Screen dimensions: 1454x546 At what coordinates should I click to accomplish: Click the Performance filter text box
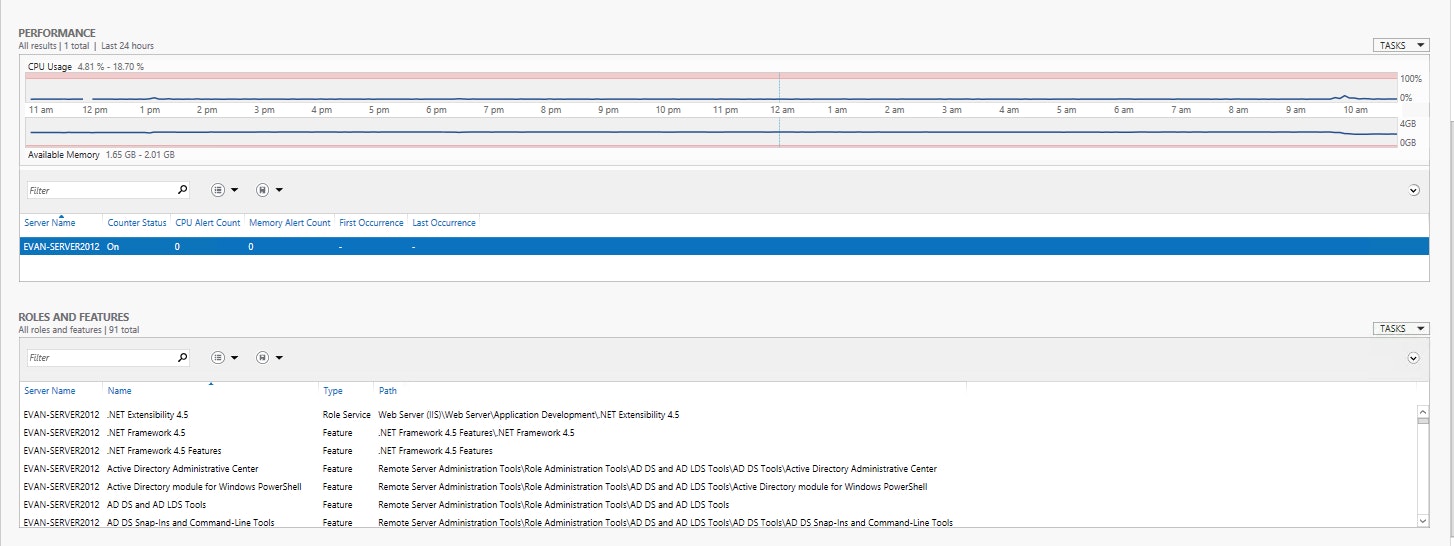[99, 189]
